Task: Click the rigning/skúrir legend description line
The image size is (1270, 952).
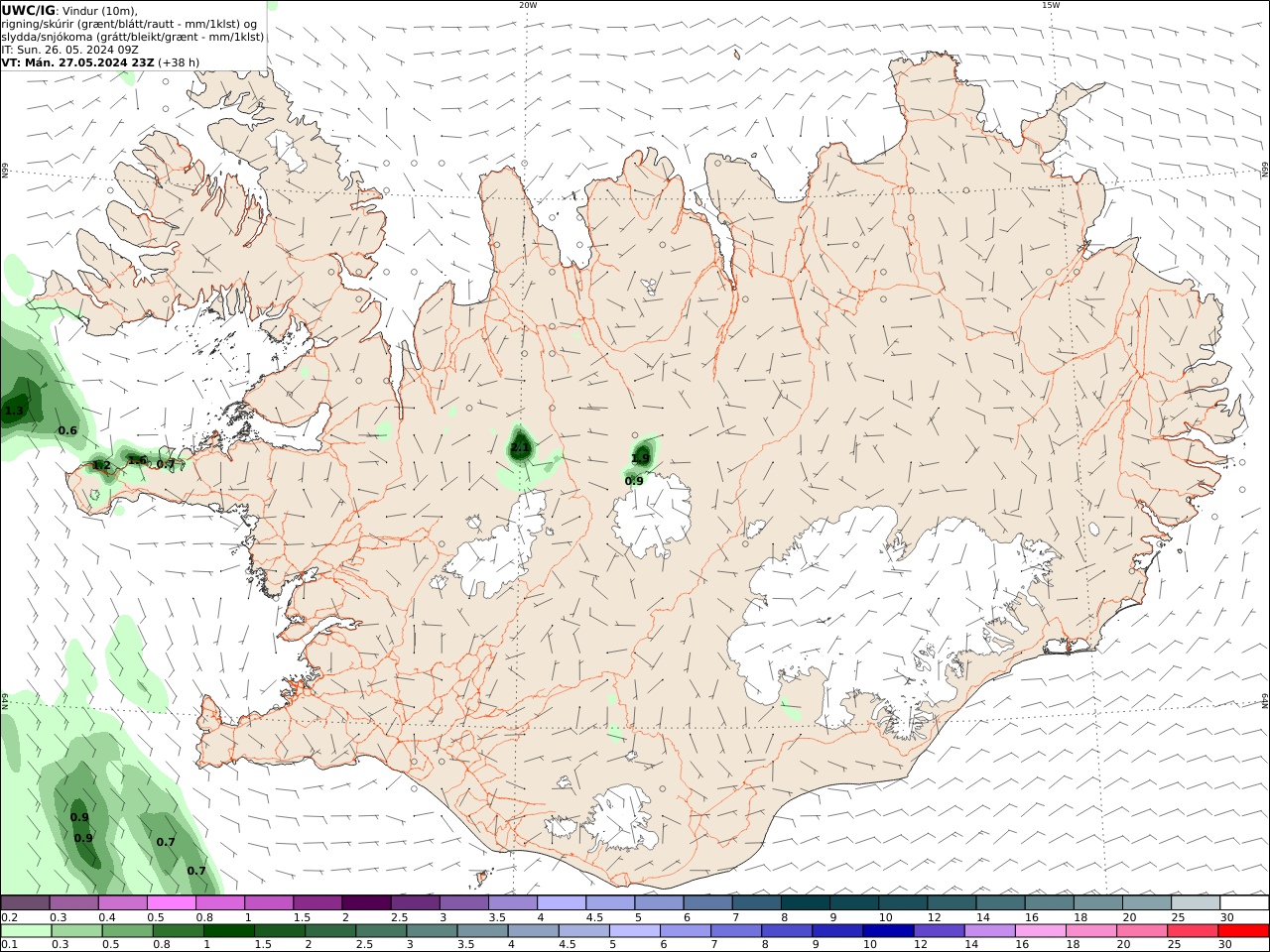Action: tap(129, 24)
